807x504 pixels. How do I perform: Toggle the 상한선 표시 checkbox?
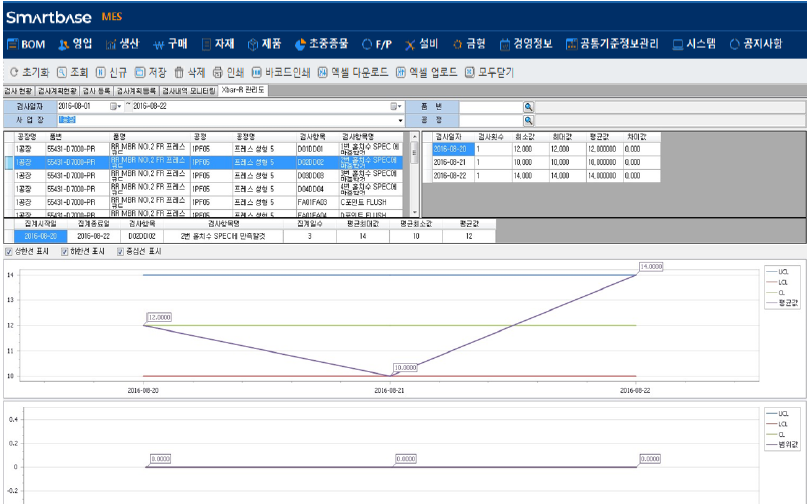(9, 252)
